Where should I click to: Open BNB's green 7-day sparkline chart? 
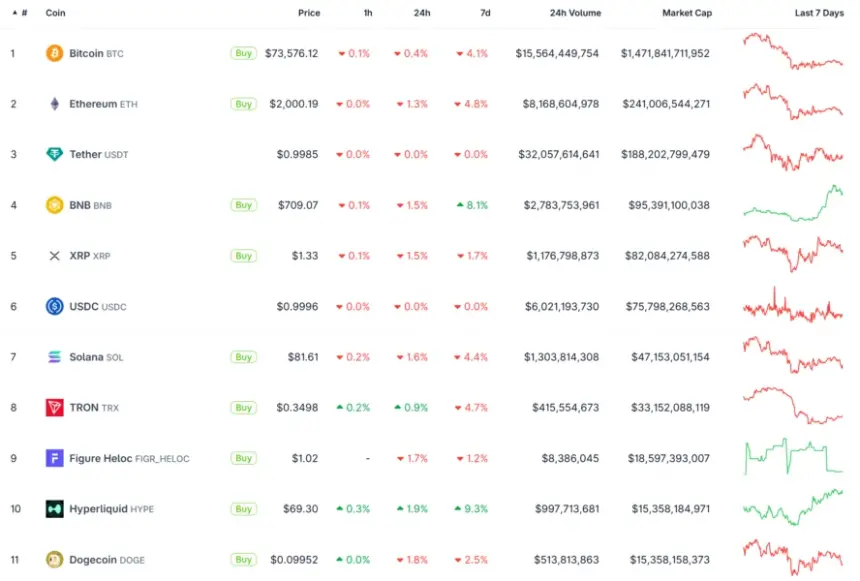pyautogui.click(x=793, y=203)
